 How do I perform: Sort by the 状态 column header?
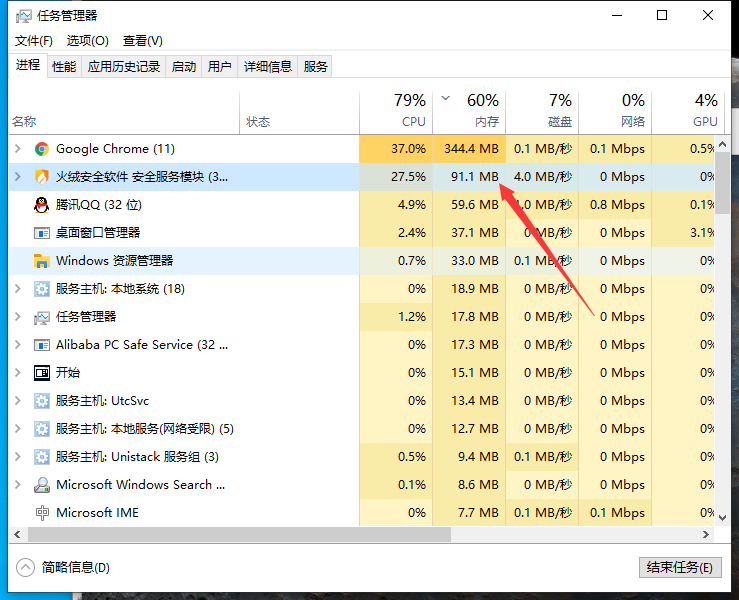click(x=299, y=113)
